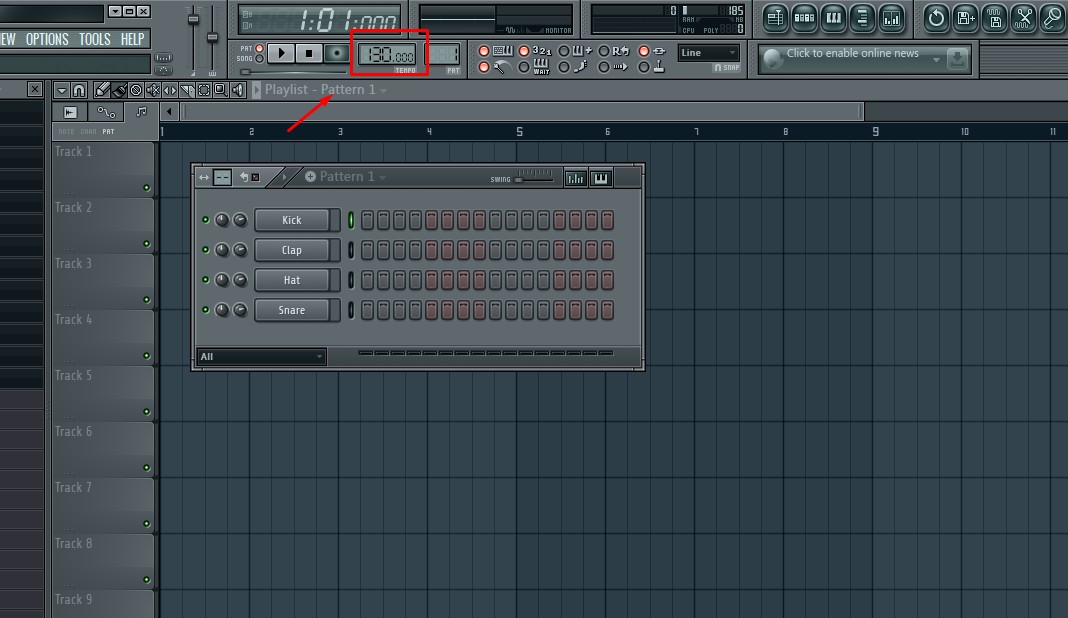Open the Step sequencer toolbar icon
Viewport: 1068px width, 618px height.
click(803, 18)
